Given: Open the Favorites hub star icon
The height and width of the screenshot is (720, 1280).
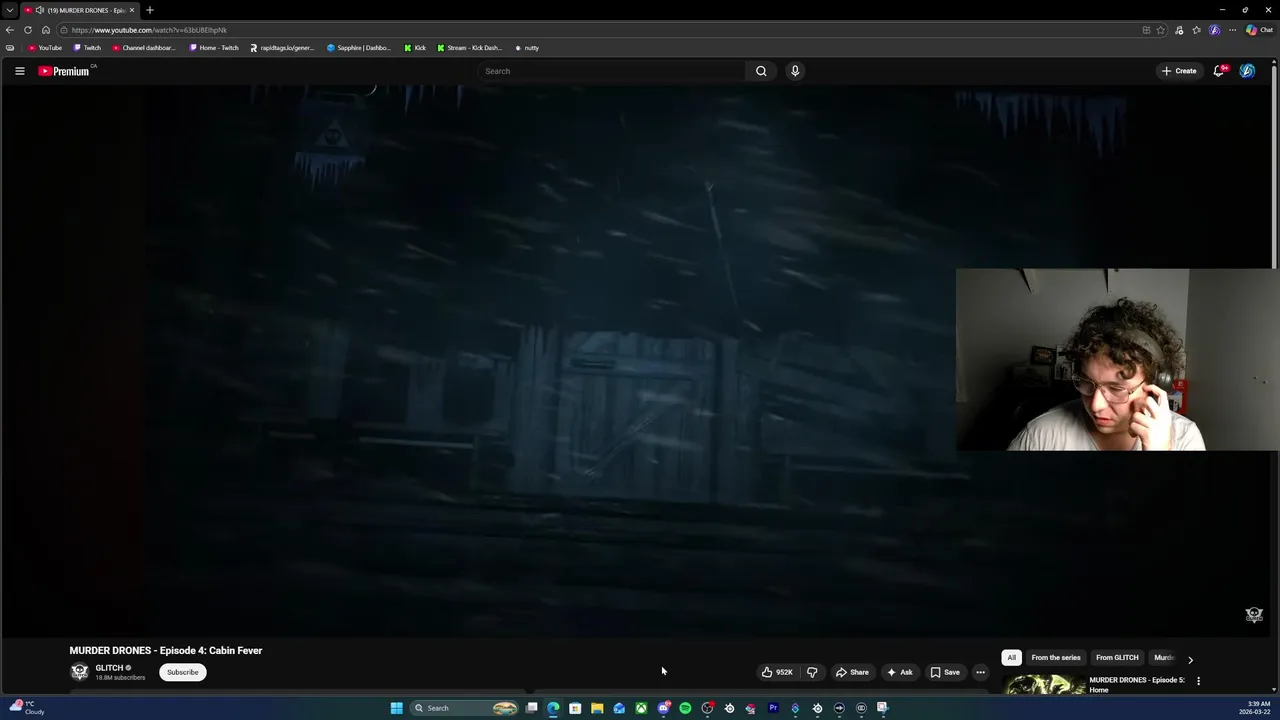Looking at the screenshot, I should click(x=1196, y=30).
